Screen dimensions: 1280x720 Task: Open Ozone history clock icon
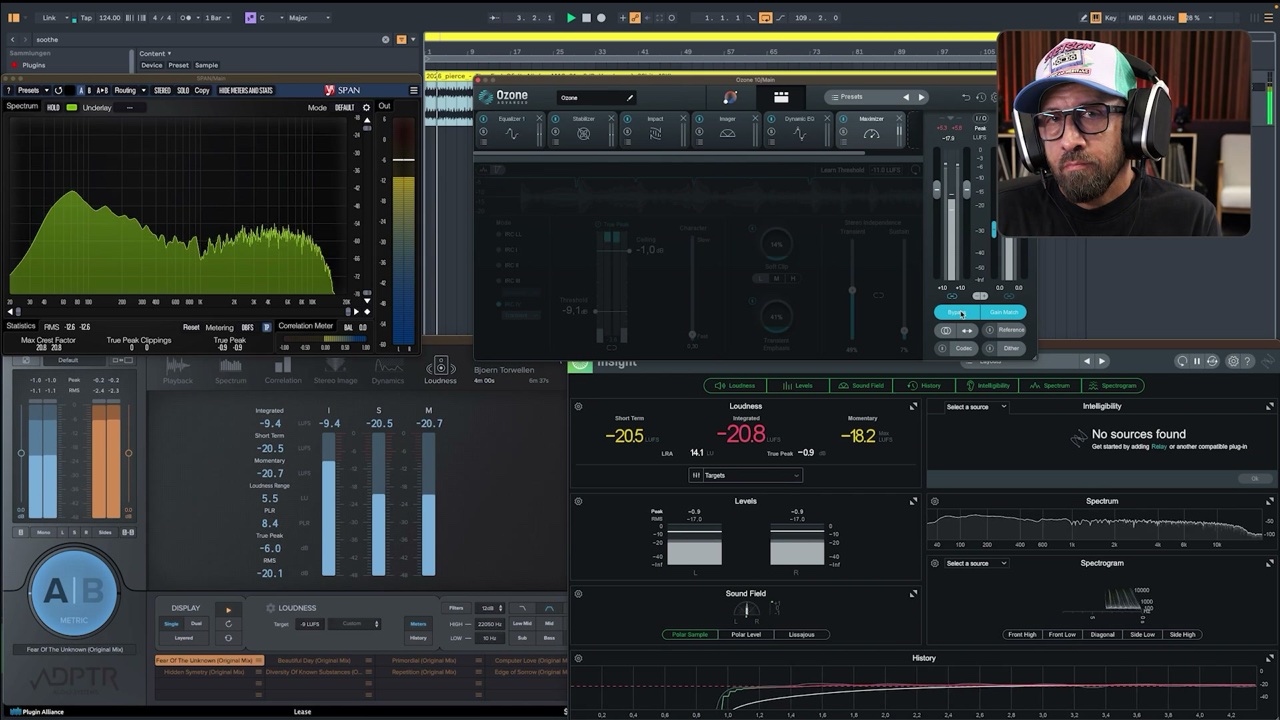(x=980, y=97)
